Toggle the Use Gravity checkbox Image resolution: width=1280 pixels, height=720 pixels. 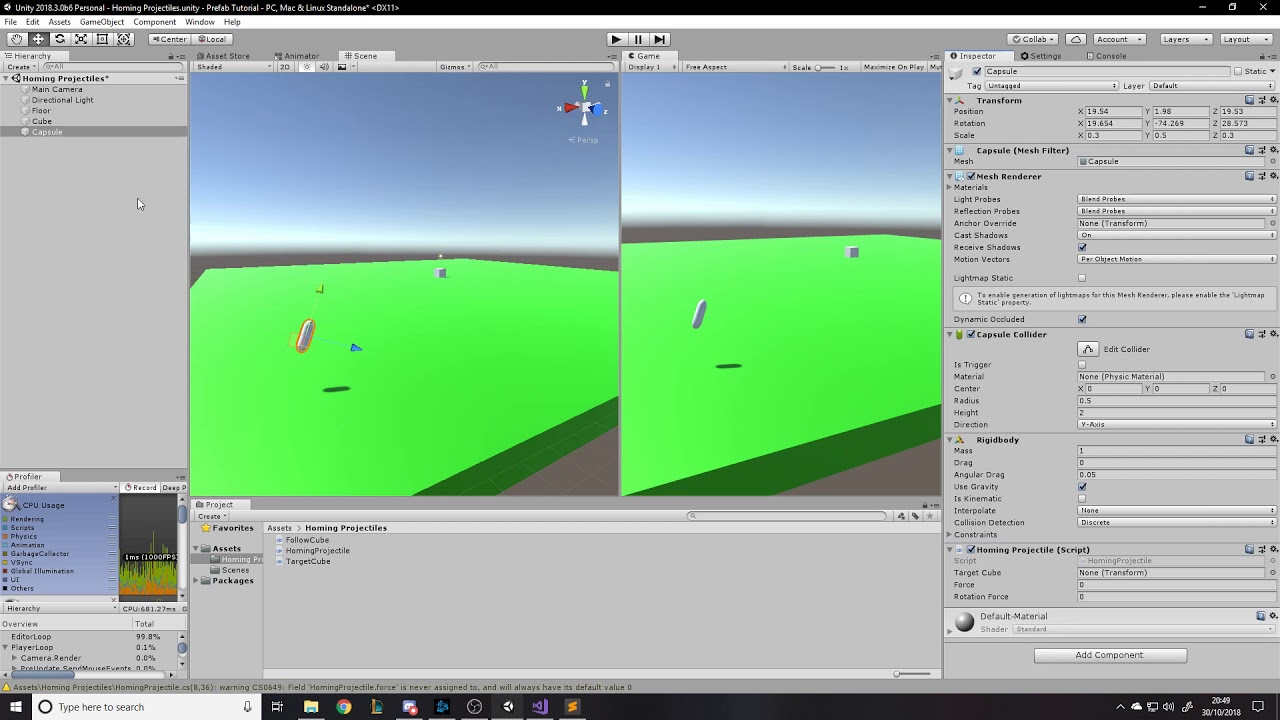coord(1082,487)
